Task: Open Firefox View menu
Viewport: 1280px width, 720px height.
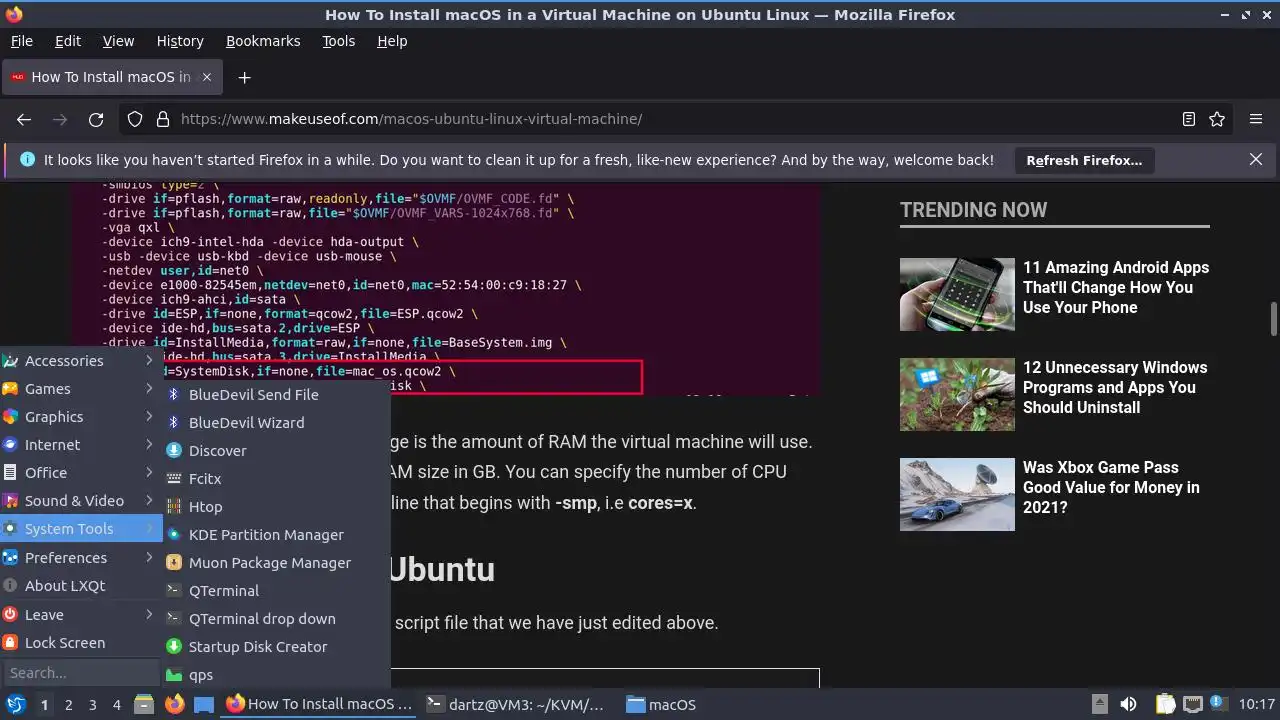Action: [118, 41]
